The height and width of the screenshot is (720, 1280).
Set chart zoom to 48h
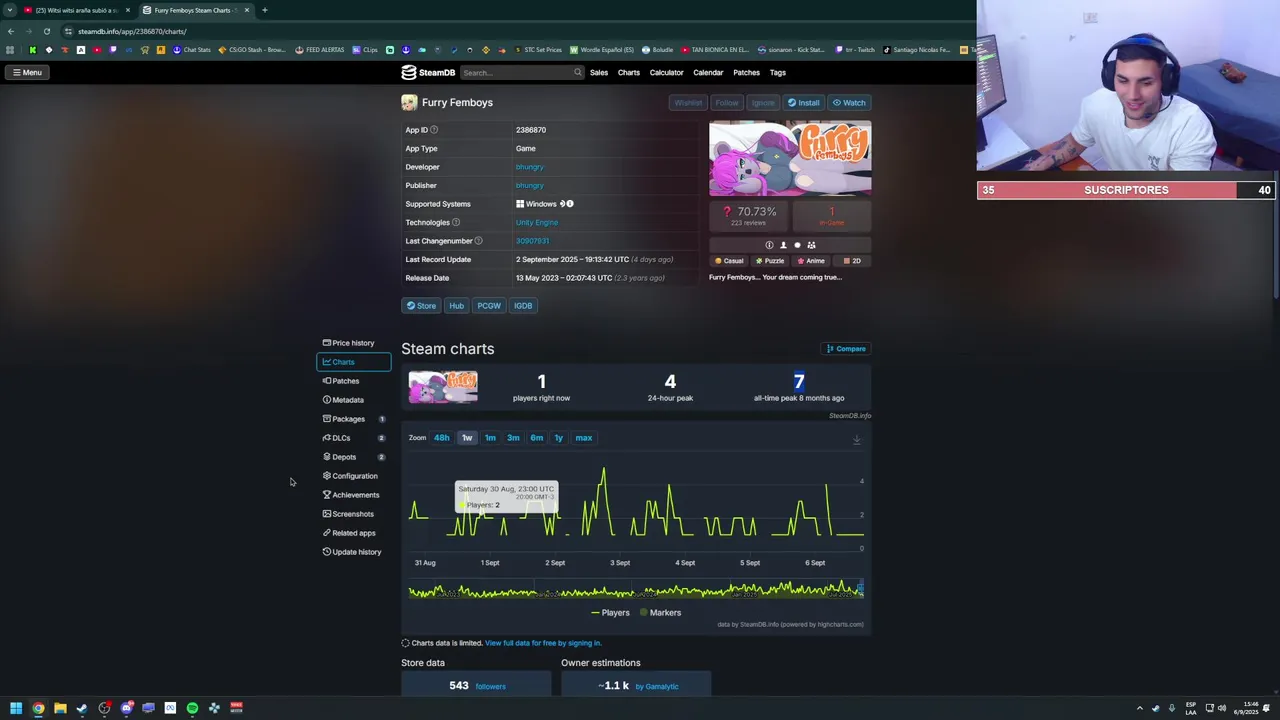[441, 438]
